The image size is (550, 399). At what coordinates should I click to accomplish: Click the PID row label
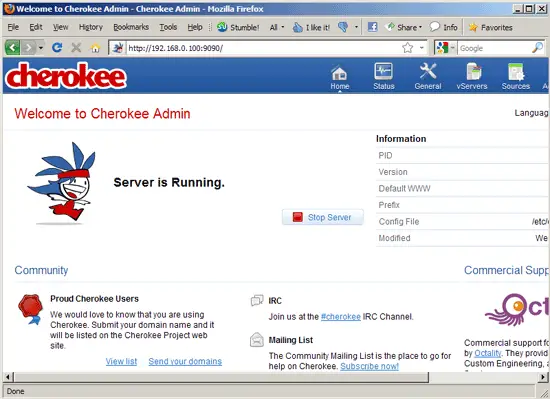click(x=385, y=155)
